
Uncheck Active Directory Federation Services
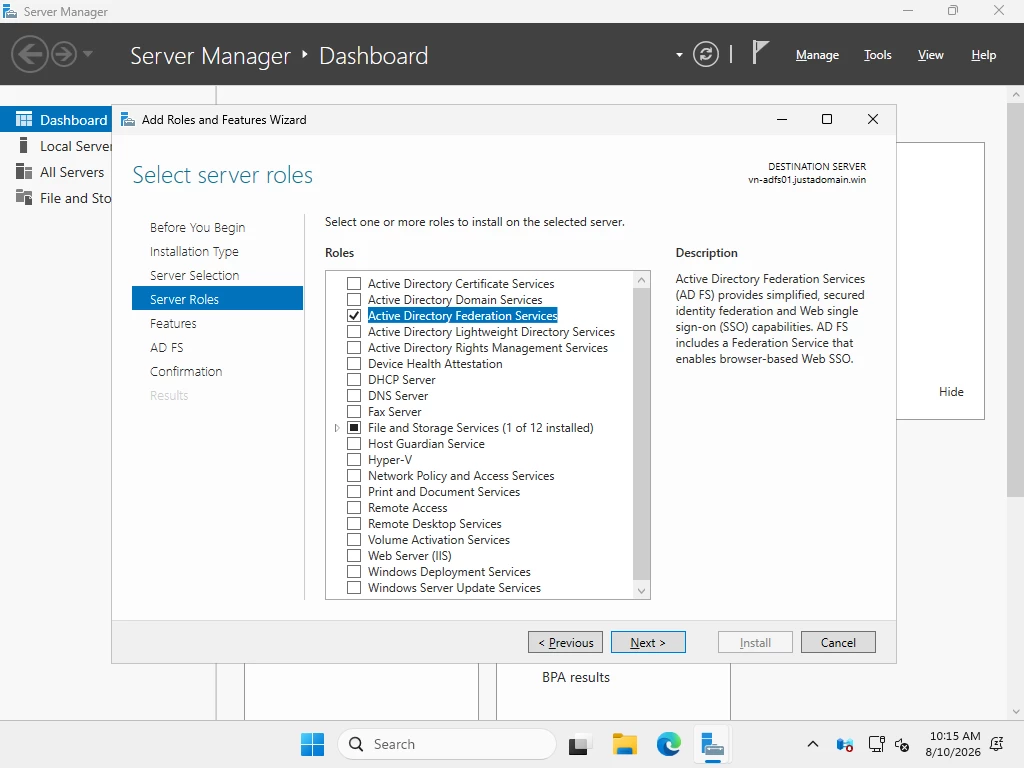(354, 315)
